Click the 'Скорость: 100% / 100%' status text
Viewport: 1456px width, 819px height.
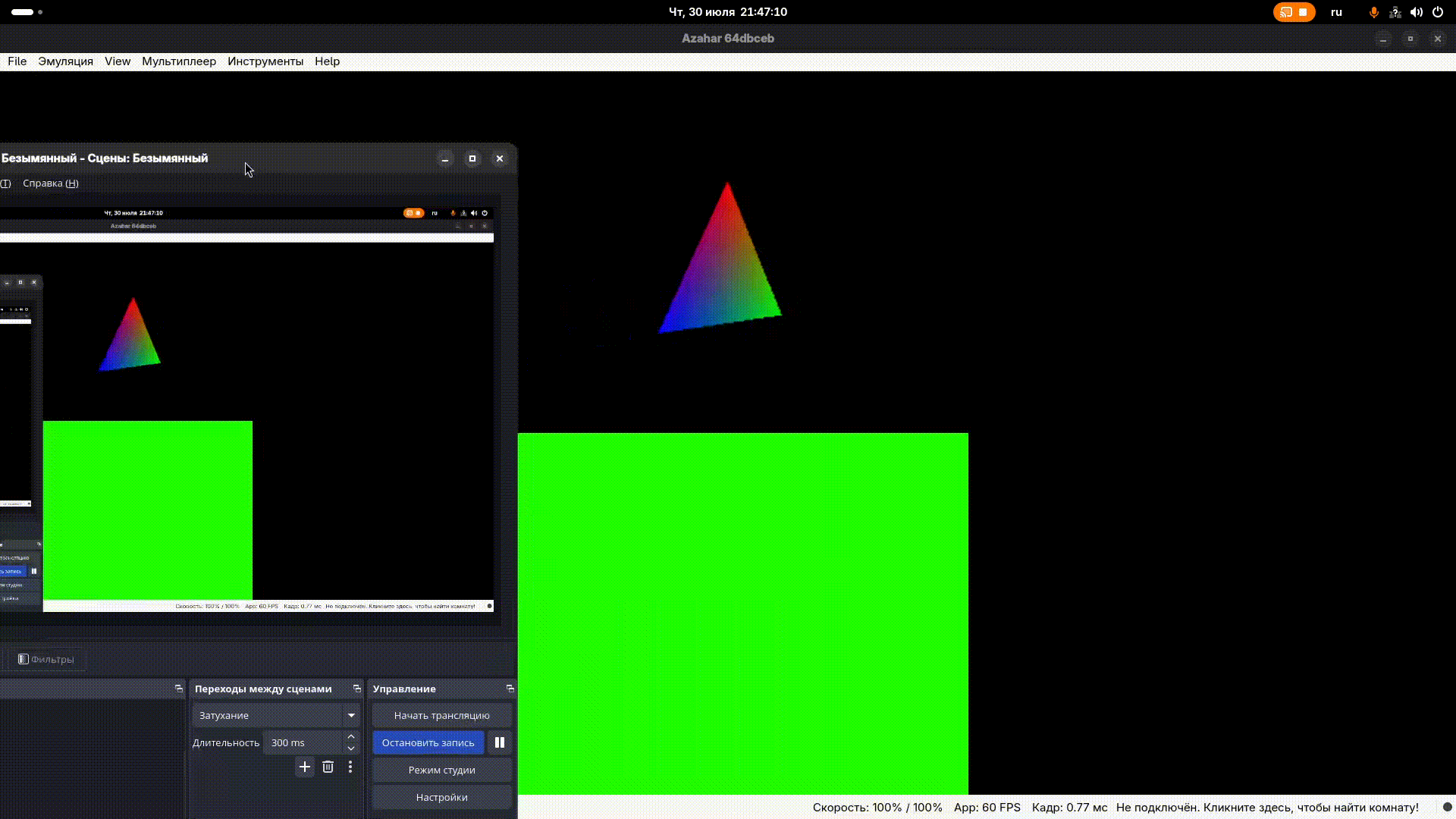click(x=877, y=808)
